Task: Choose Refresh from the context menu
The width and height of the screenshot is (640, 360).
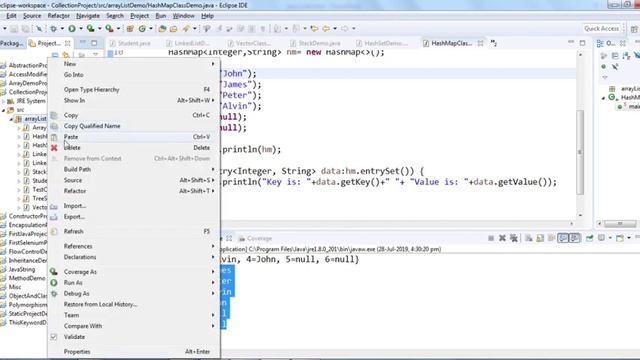Action: pos(134,231)
